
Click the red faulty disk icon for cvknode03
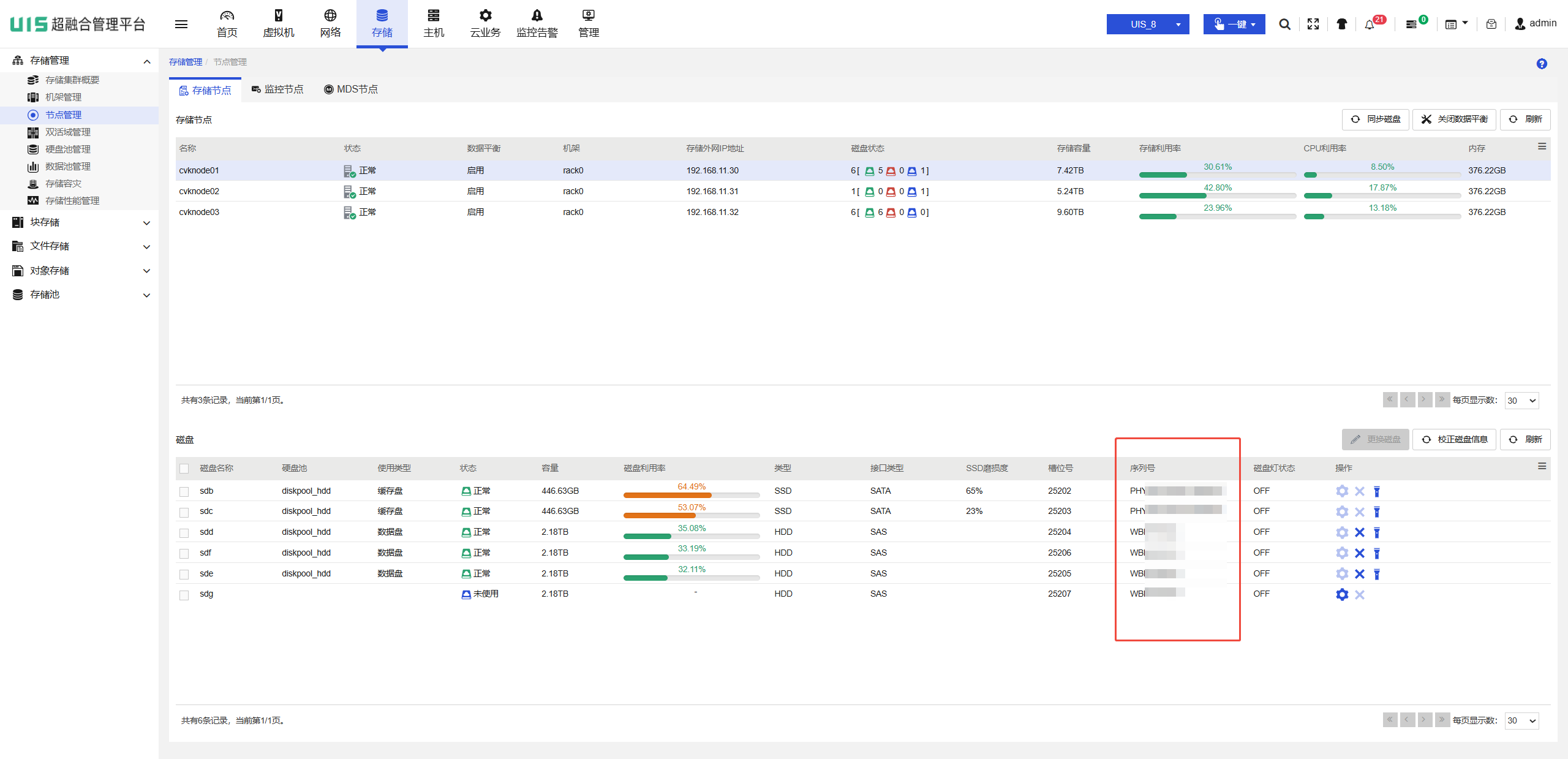coord(891,213)
